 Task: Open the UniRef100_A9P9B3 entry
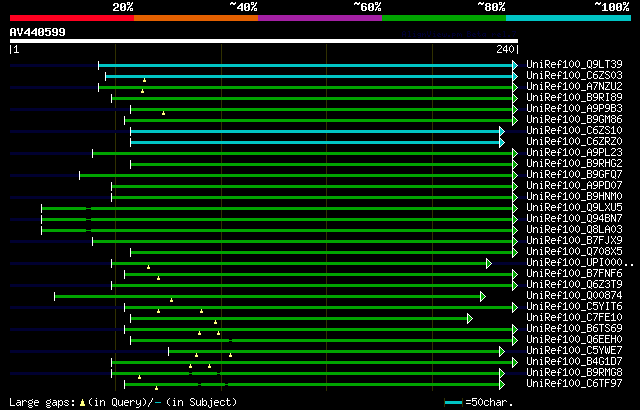[x=574, y=108]
